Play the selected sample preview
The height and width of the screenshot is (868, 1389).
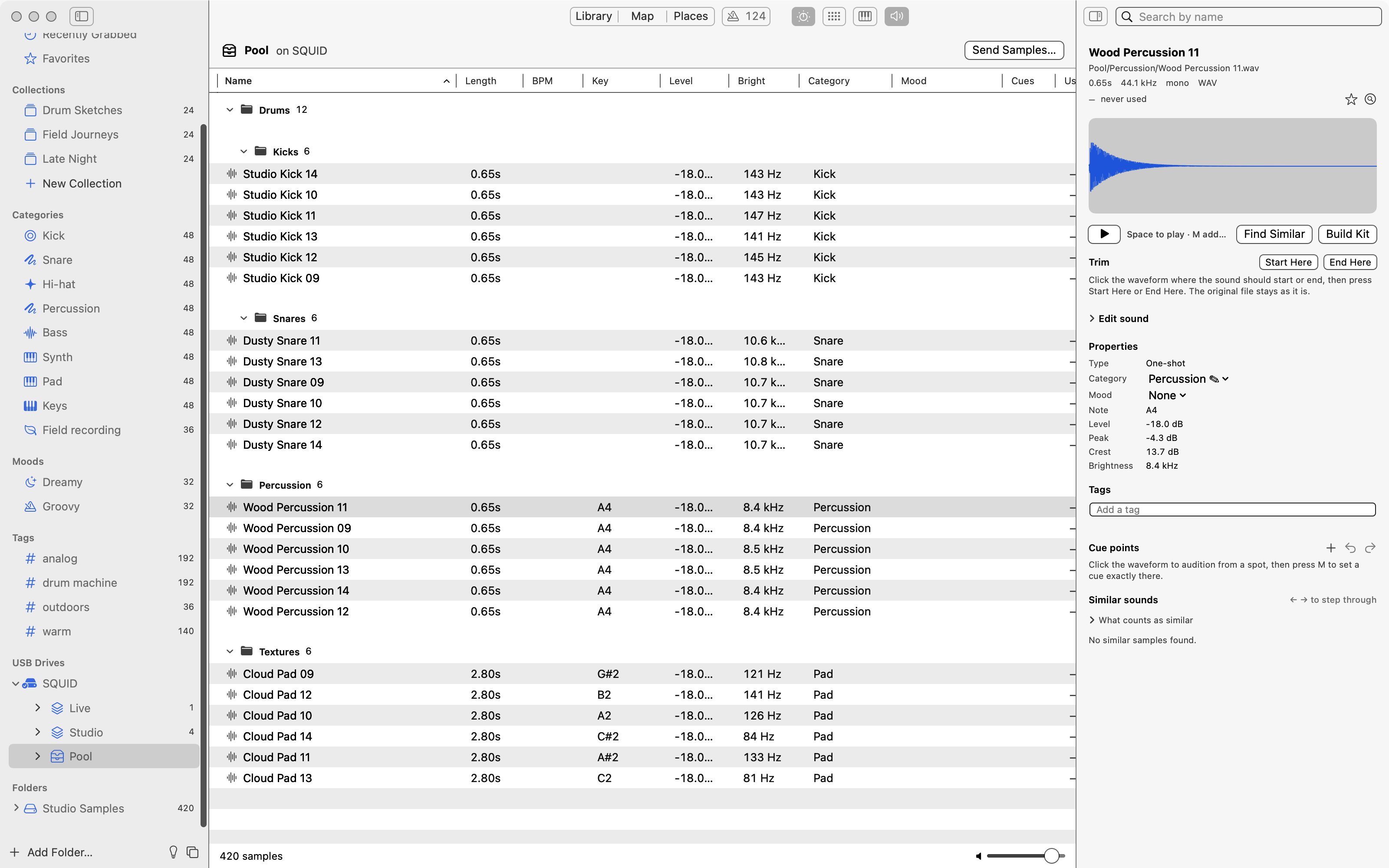tap(1104, 234)
